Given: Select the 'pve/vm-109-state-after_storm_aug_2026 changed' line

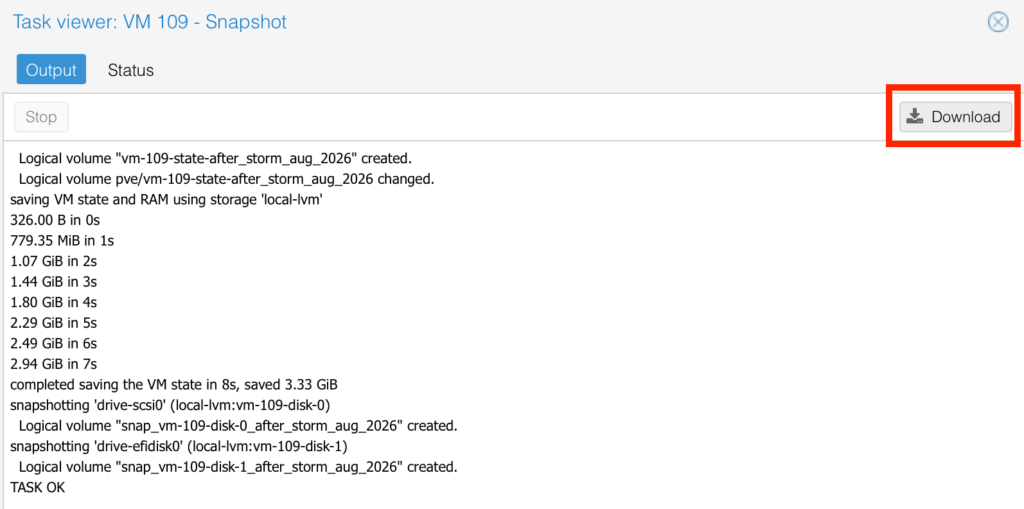Looking at the screenshot, I should click(x=226, y=178).
